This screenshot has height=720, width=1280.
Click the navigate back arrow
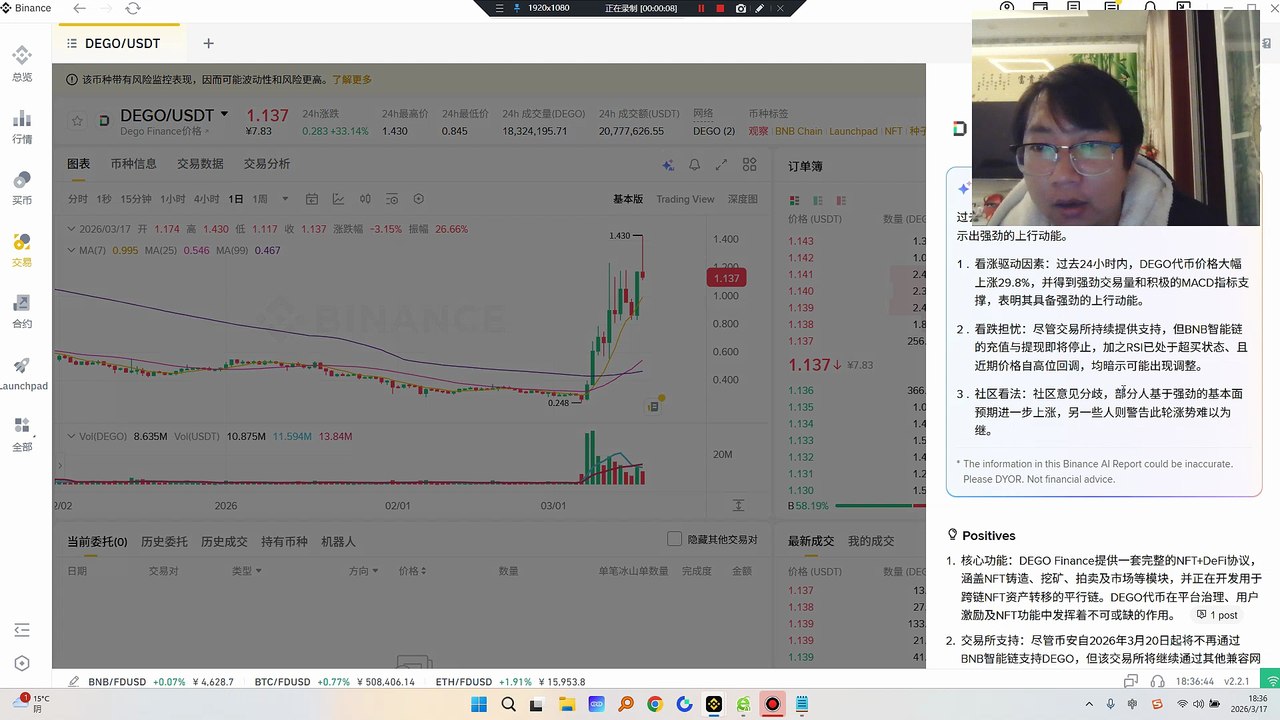79,8
